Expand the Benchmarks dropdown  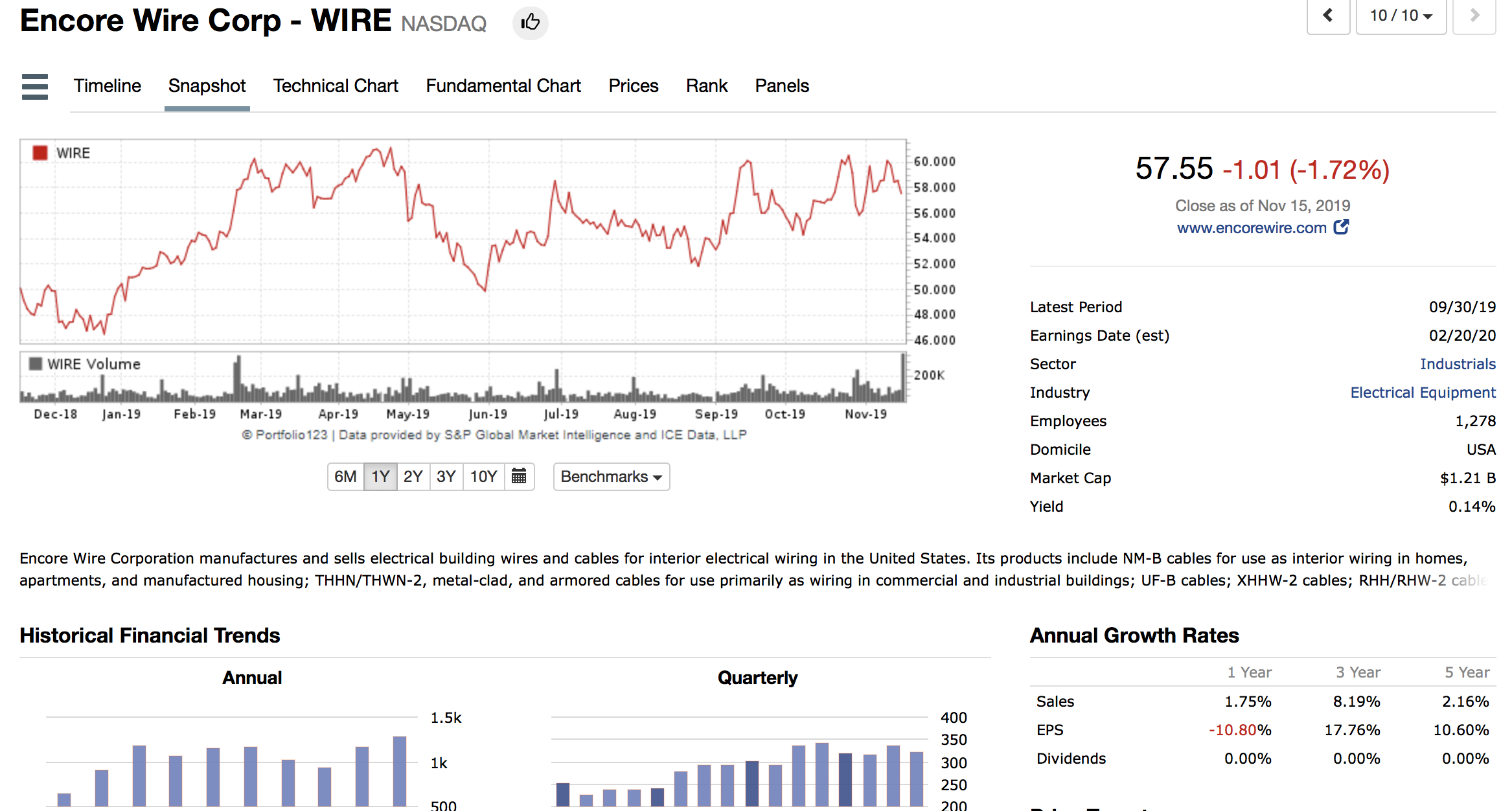(x=611, y=477)
